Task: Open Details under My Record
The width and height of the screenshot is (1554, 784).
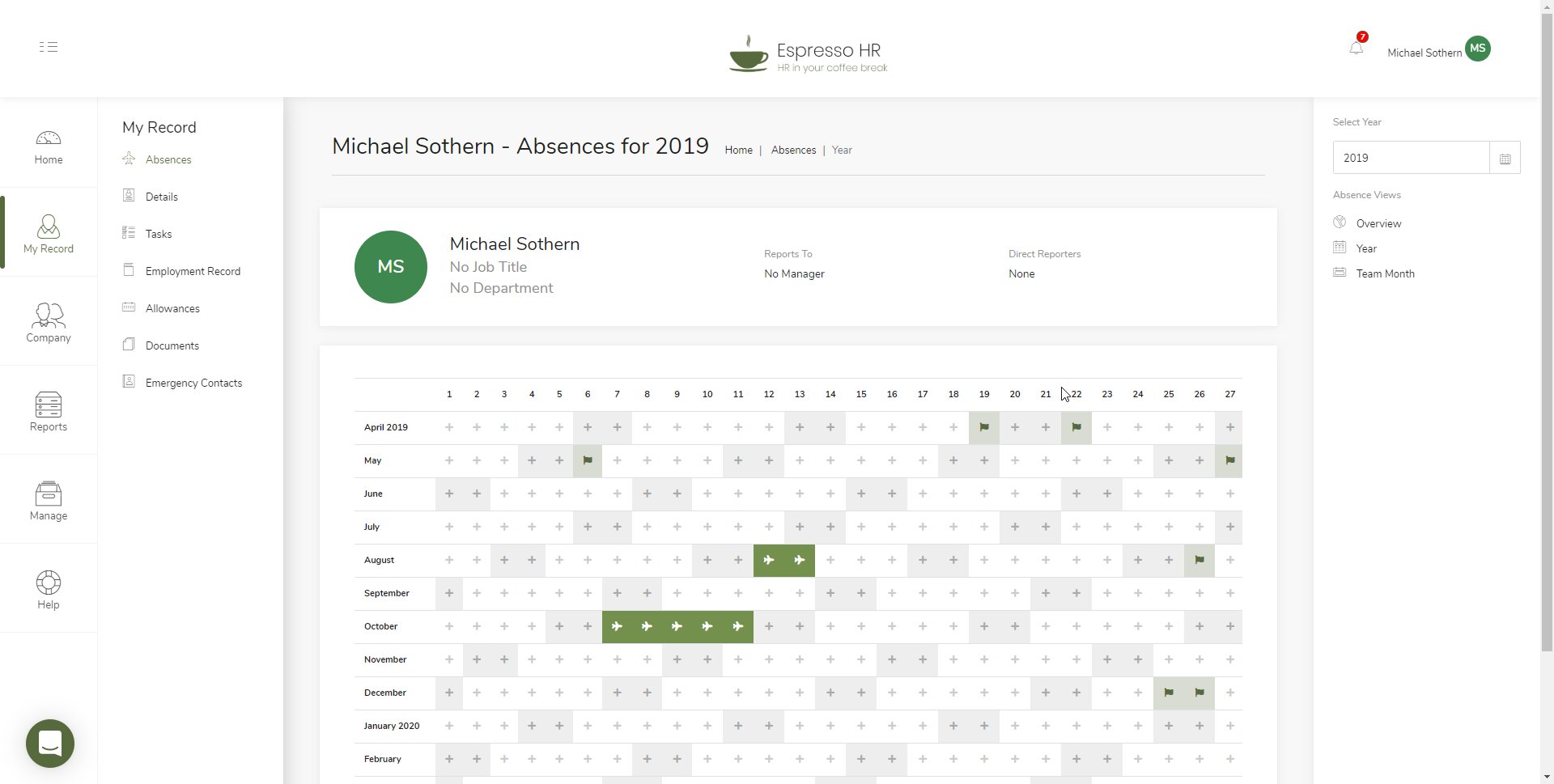Action: 162,197
